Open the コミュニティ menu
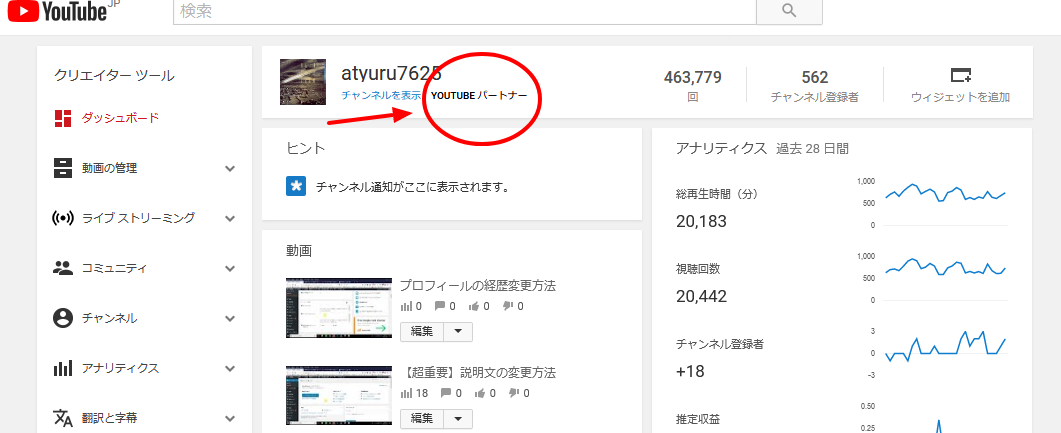 [x=114, y=268]
